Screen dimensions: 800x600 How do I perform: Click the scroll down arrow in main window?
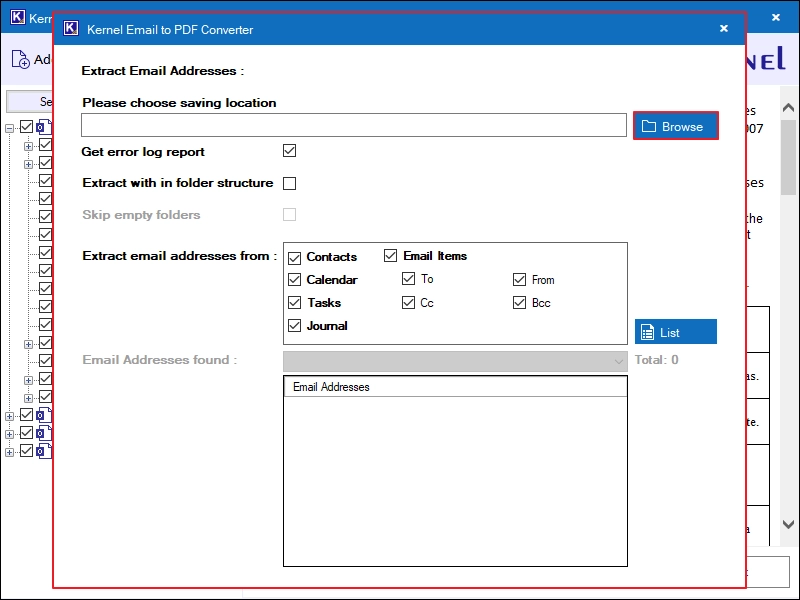point(788,524)
